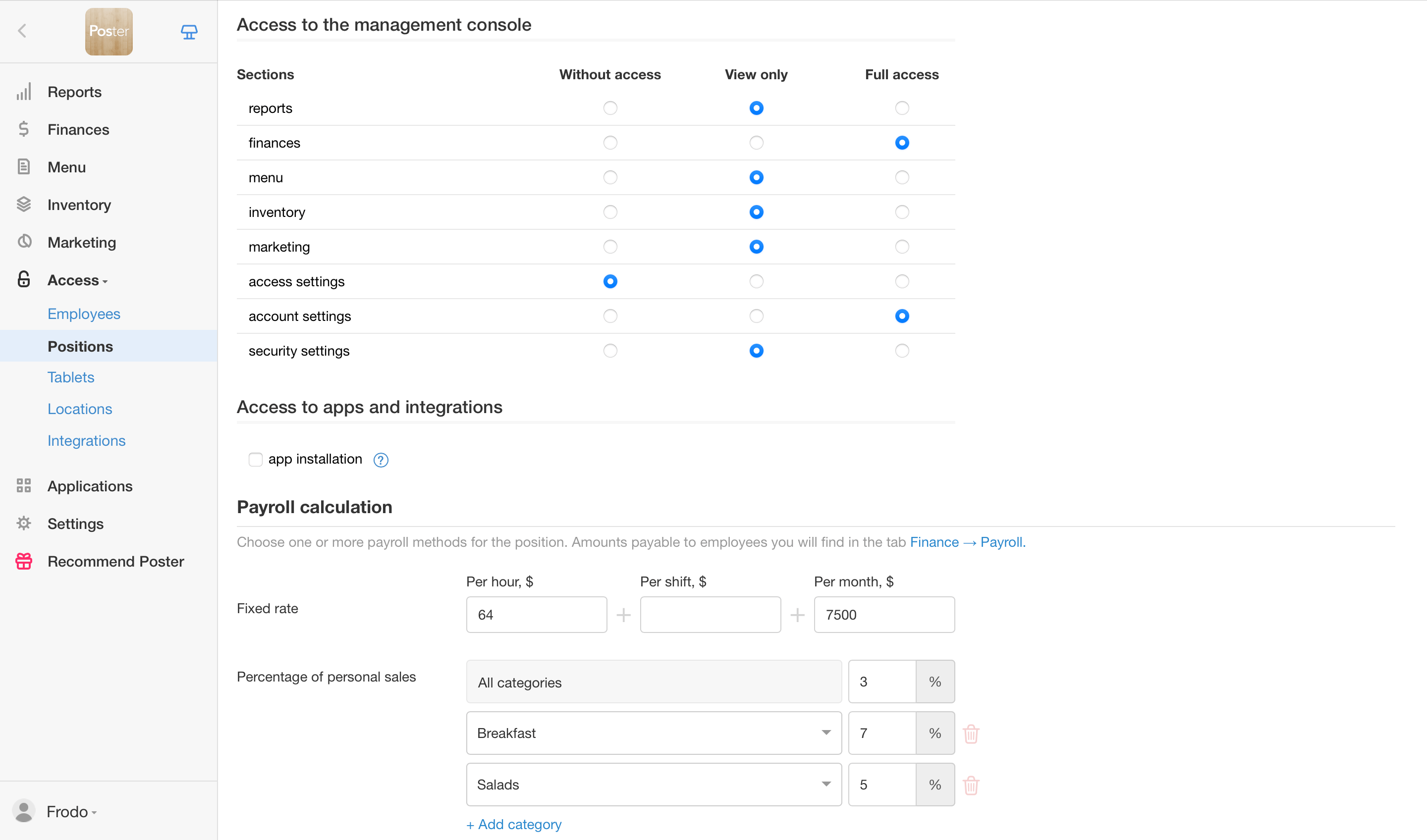Screen dimensions: 1427x840
Task: Click the Per shift rate field
Action: [x=710, y=615]
